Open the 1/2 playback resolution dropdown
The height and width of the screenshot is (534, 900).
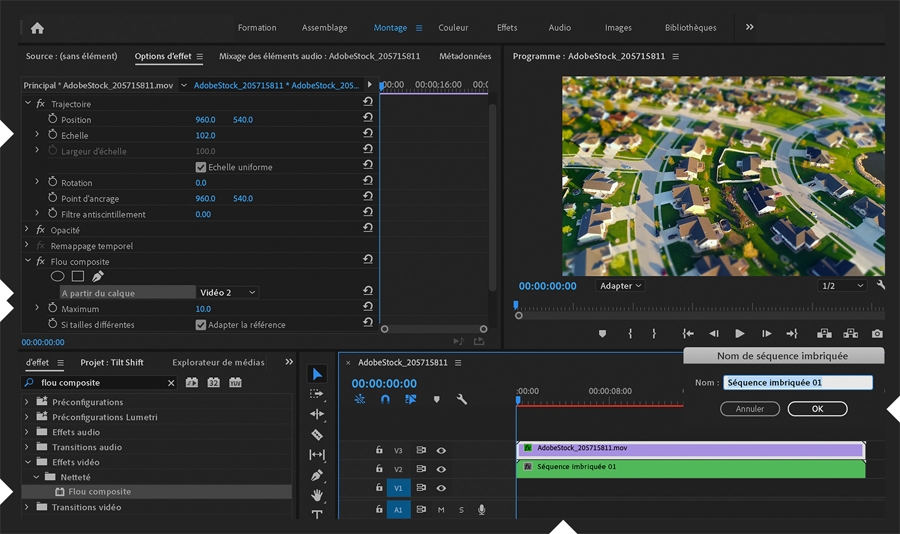pyautogui.click(x=841, y=286)
